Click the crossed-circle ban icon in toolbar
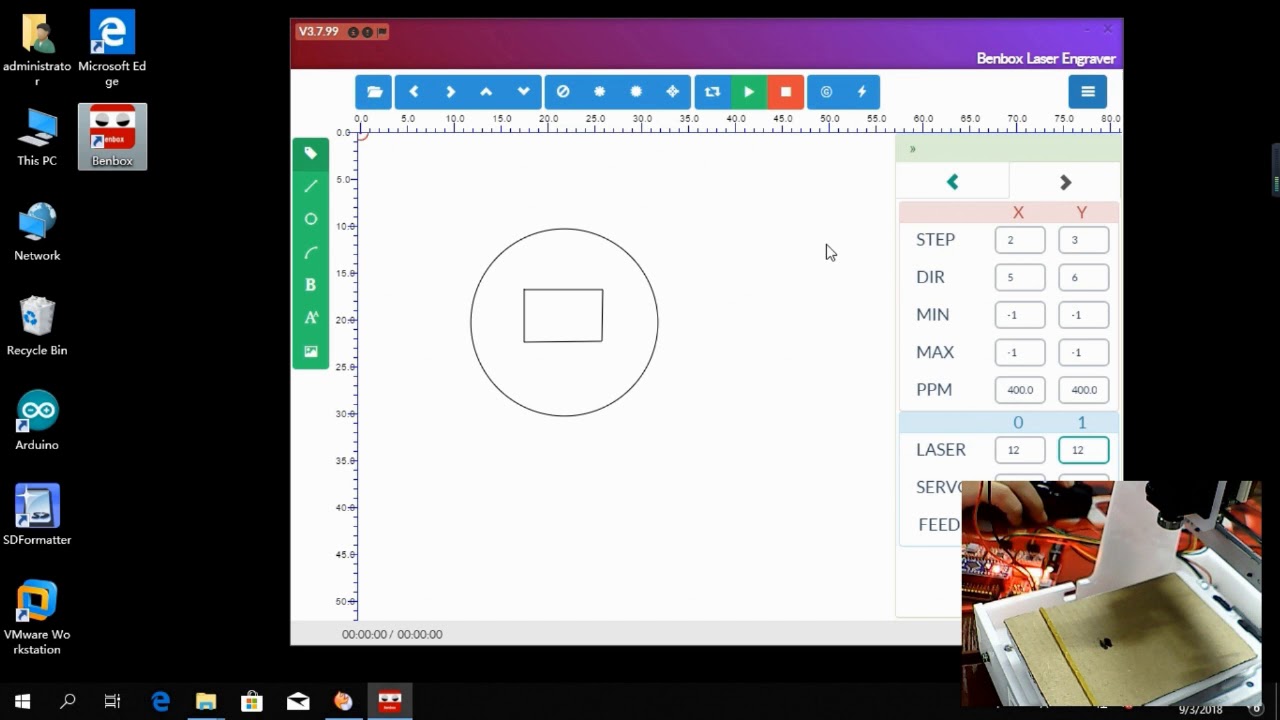 pos(563,92)
